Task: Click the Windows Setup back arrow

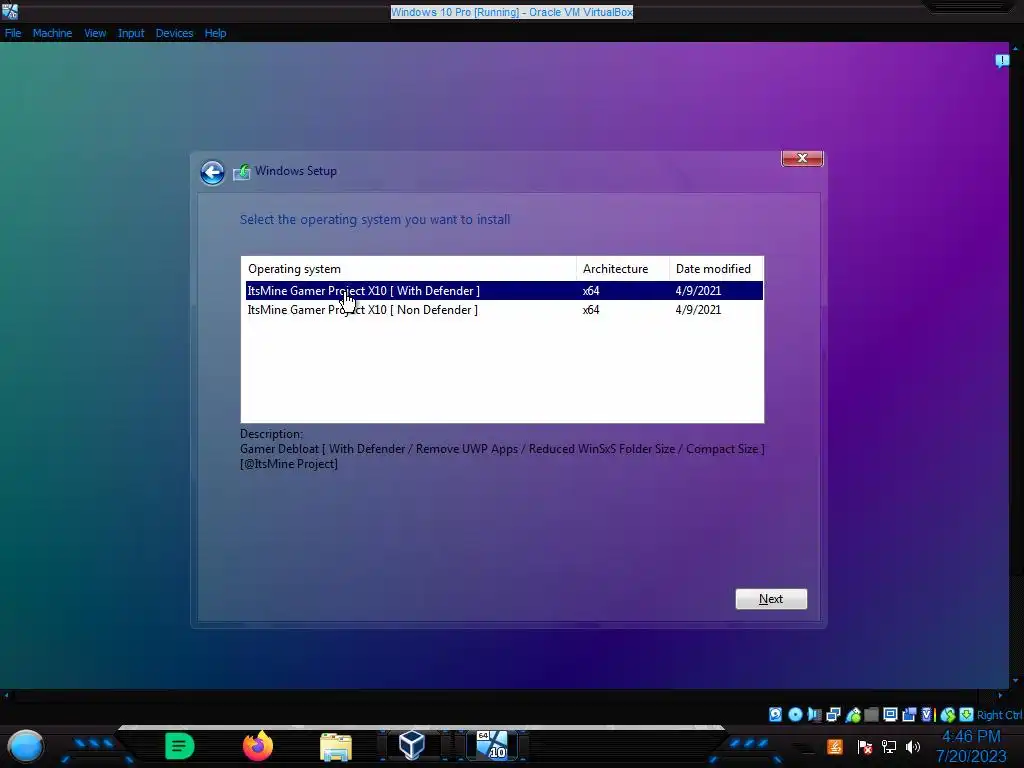Action: point(212,172)
